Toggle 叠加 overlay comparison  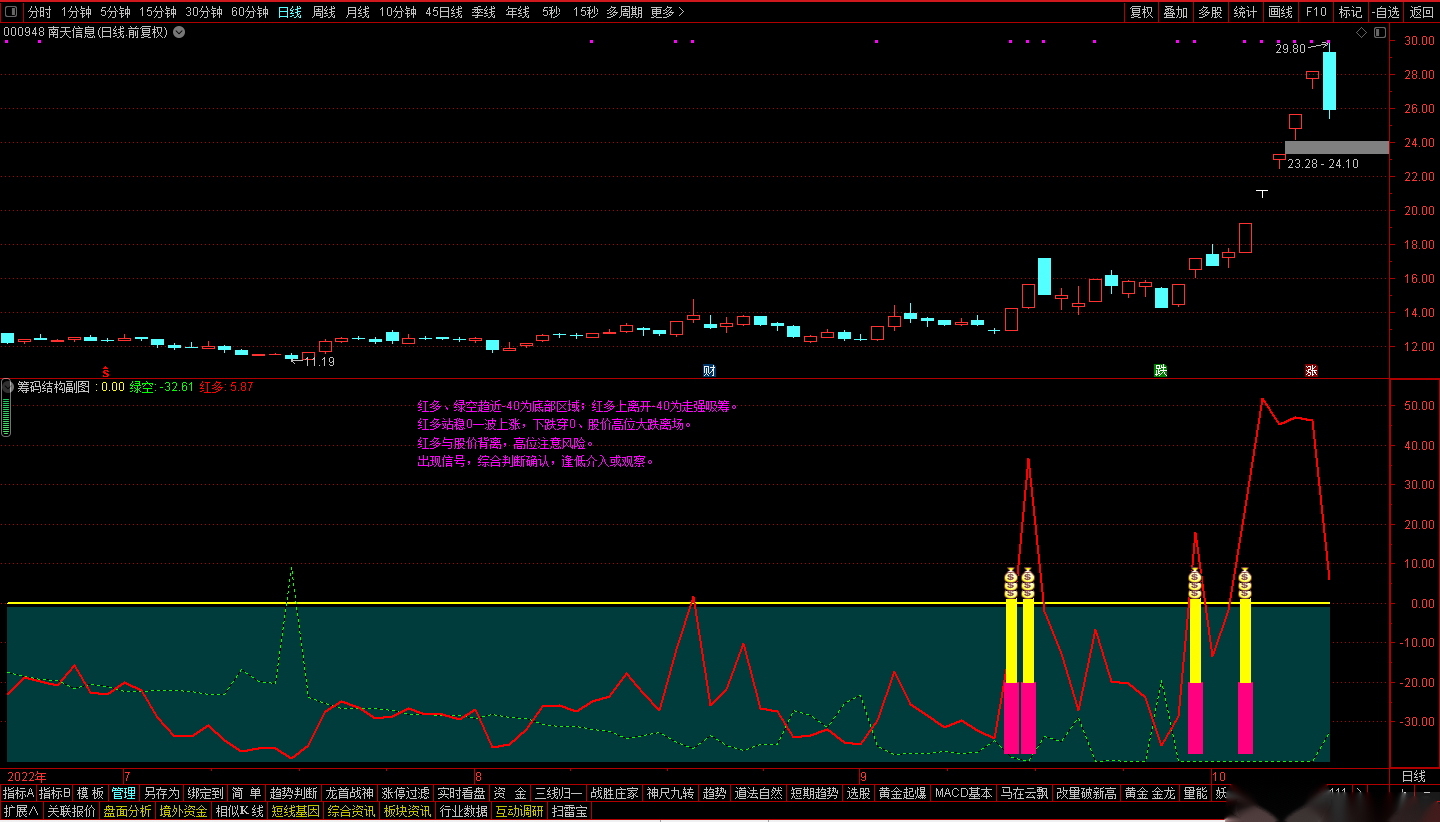(x=1175, y=12)
